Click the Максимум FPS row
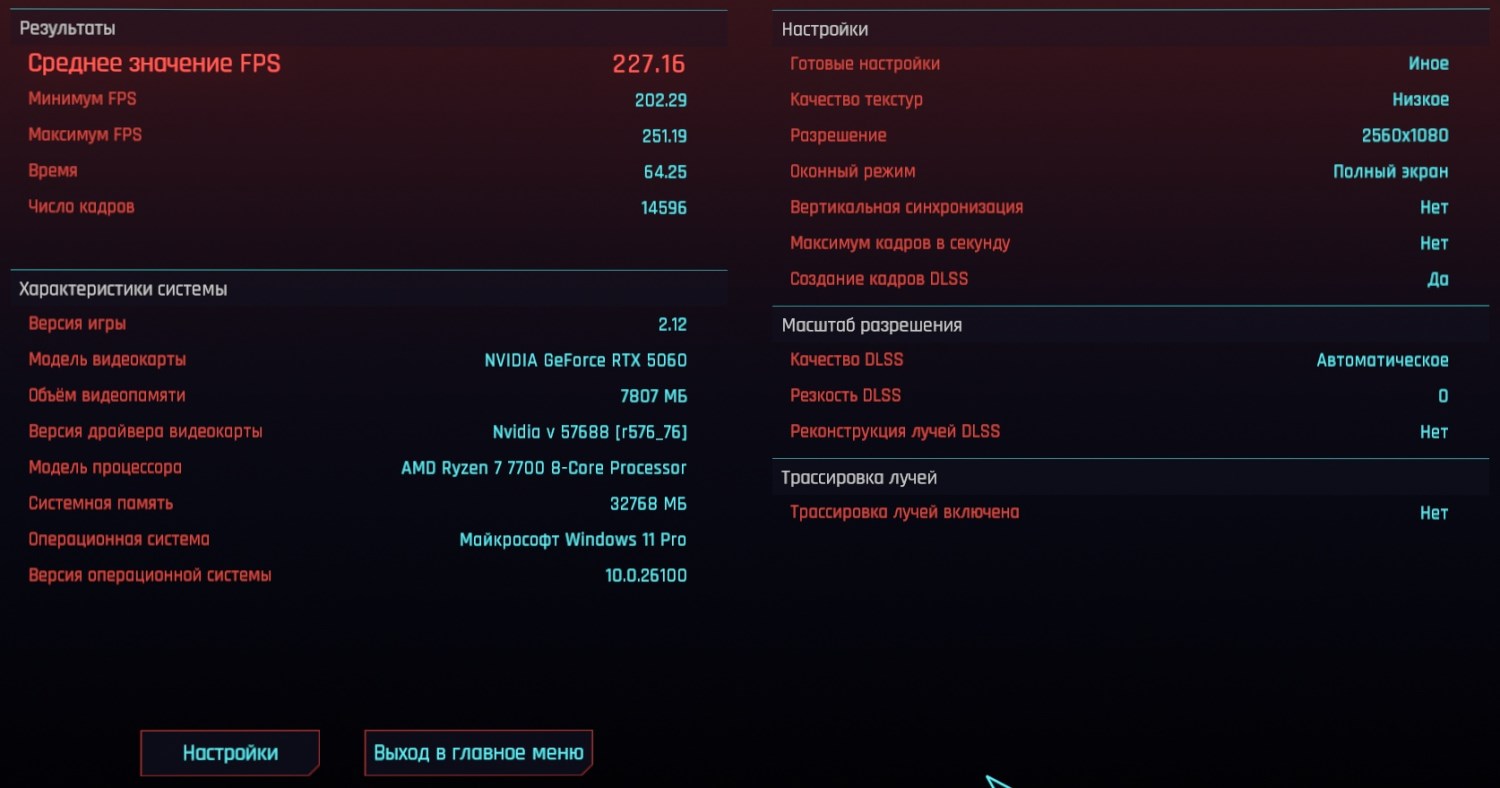The height and width of the screenshot is (788, 1500). click(357, 135)
